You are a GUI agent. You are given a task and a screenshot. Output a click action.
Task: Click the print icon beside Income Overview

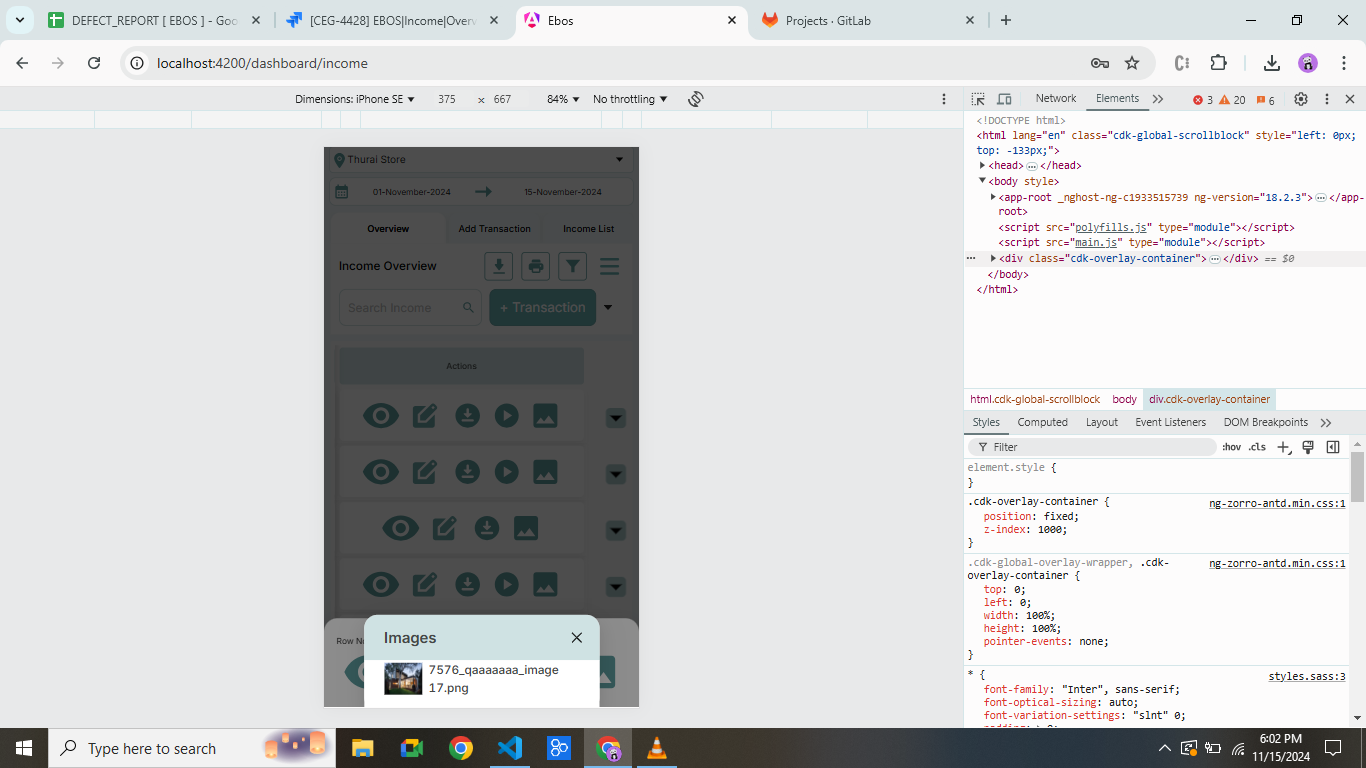(x=536, y=266)
